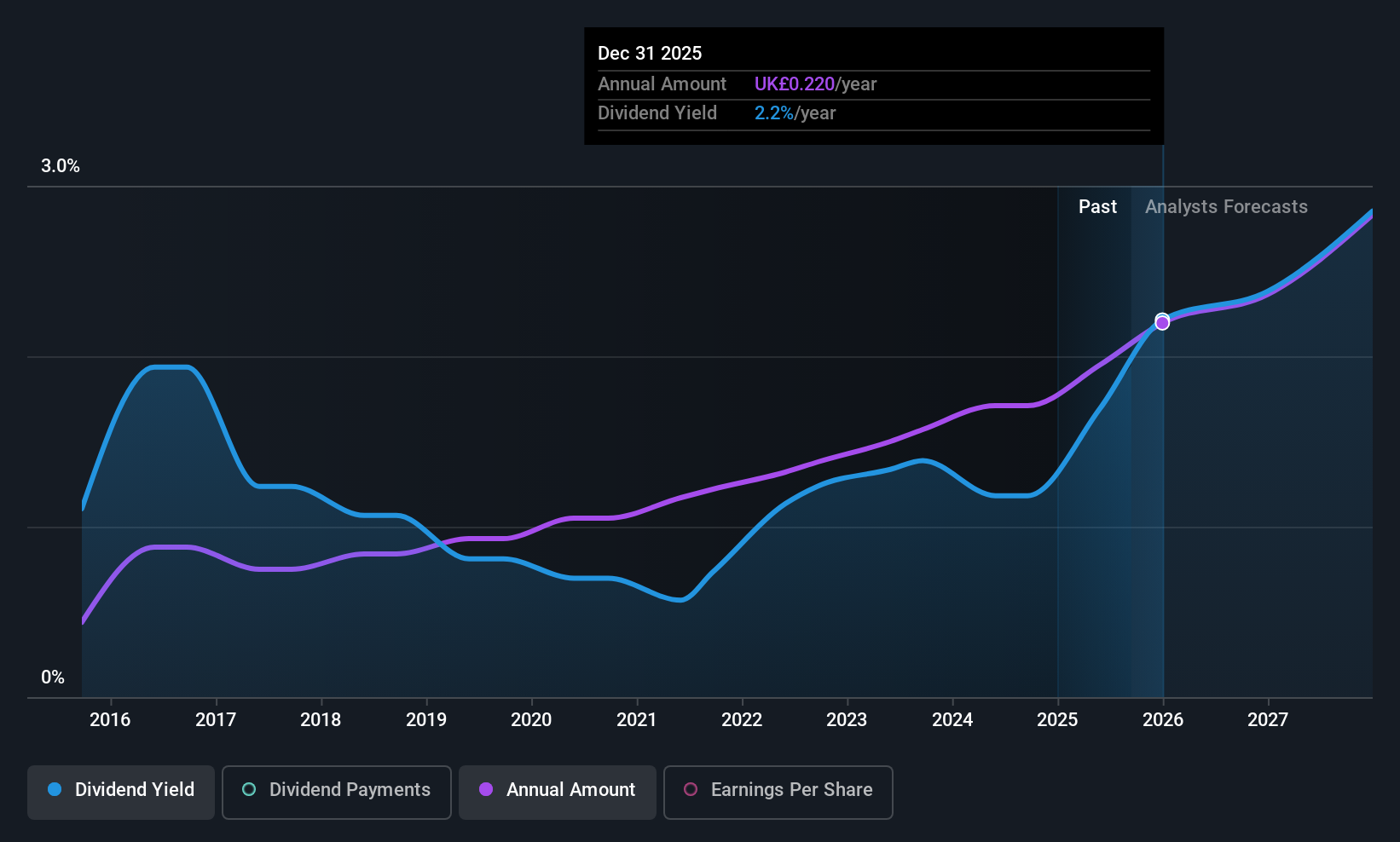The image size is (1400, 842).
Task: Click the 2.2%/year dividend yield value
Action: [795, 112]
